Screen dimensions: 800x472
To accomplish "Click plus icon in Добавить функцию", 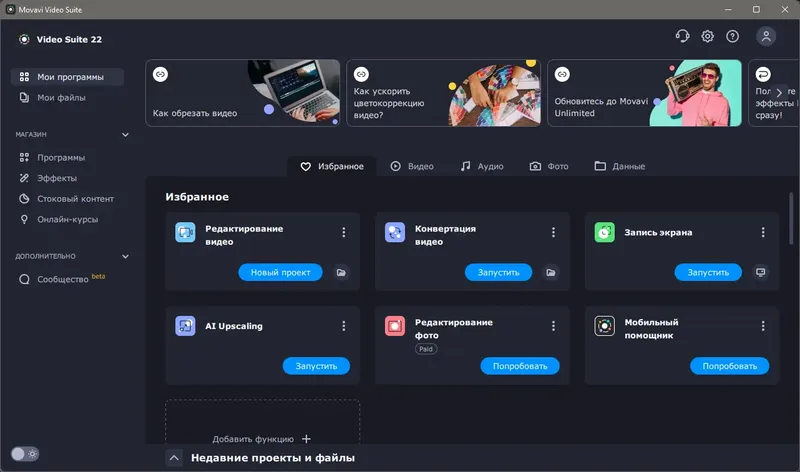I will click(306, 439).
